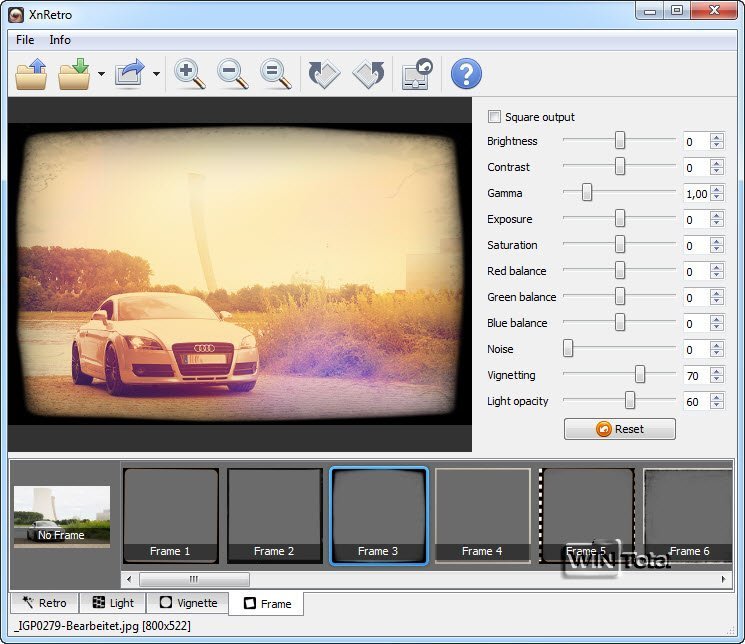
Task: Expand the Share button dropdown arrow
Action: [x=156, y=75]
